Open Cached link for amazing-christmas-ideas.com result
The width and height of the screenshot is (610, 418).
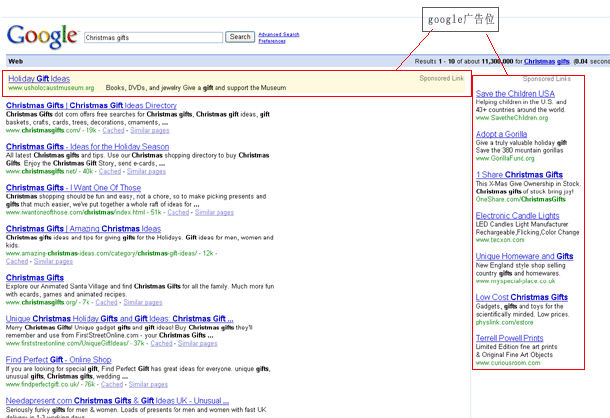click(17, 262)
